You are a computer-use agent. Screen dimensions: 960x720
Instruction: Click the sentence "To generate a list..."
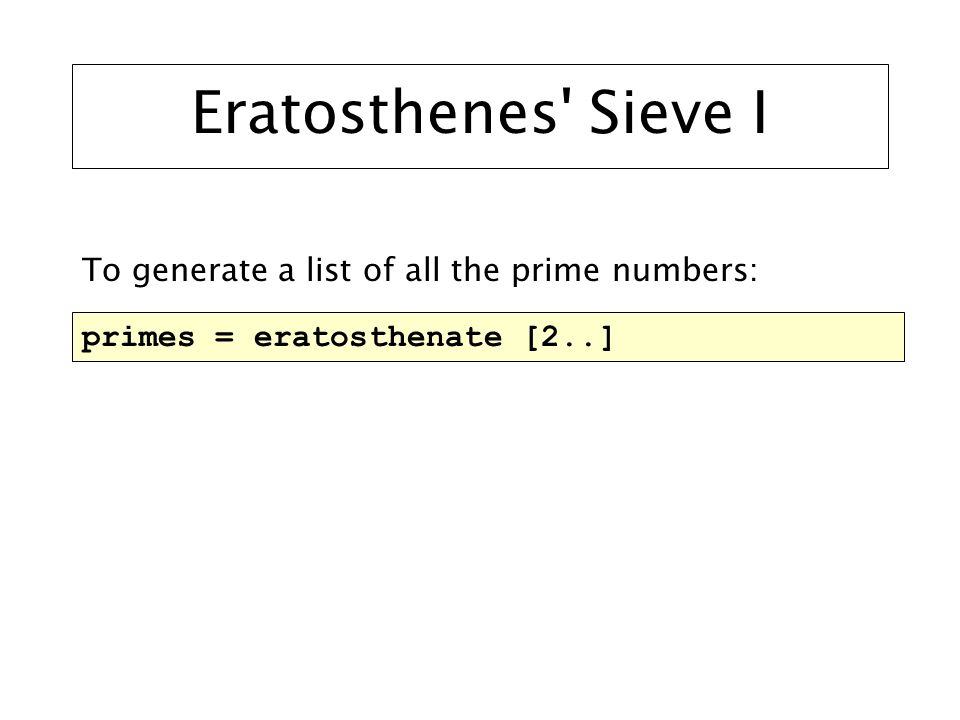click(x=419, y=271)
